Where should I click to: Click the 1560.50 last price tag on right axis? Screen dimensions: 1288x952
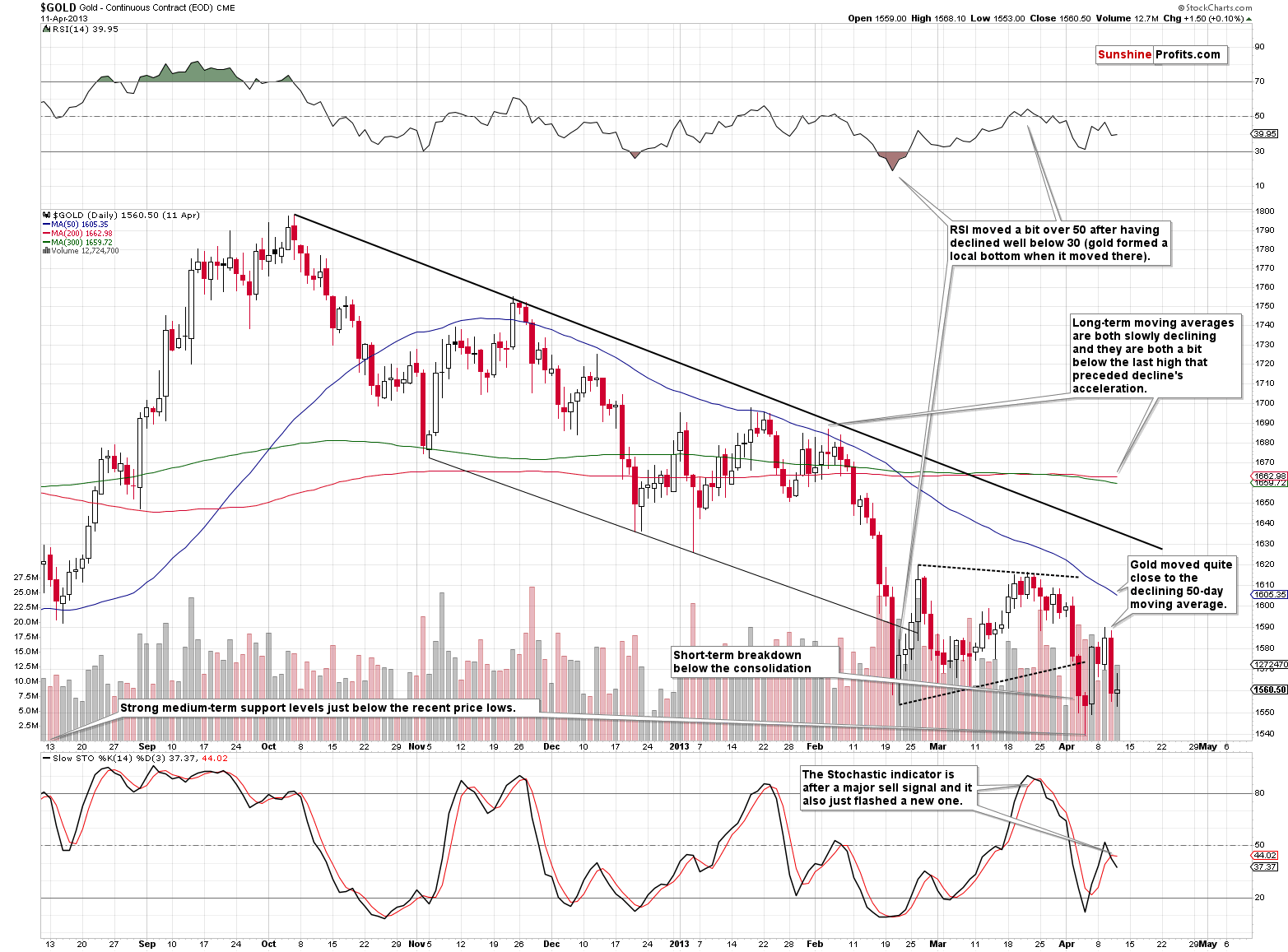pos(1270,690)
